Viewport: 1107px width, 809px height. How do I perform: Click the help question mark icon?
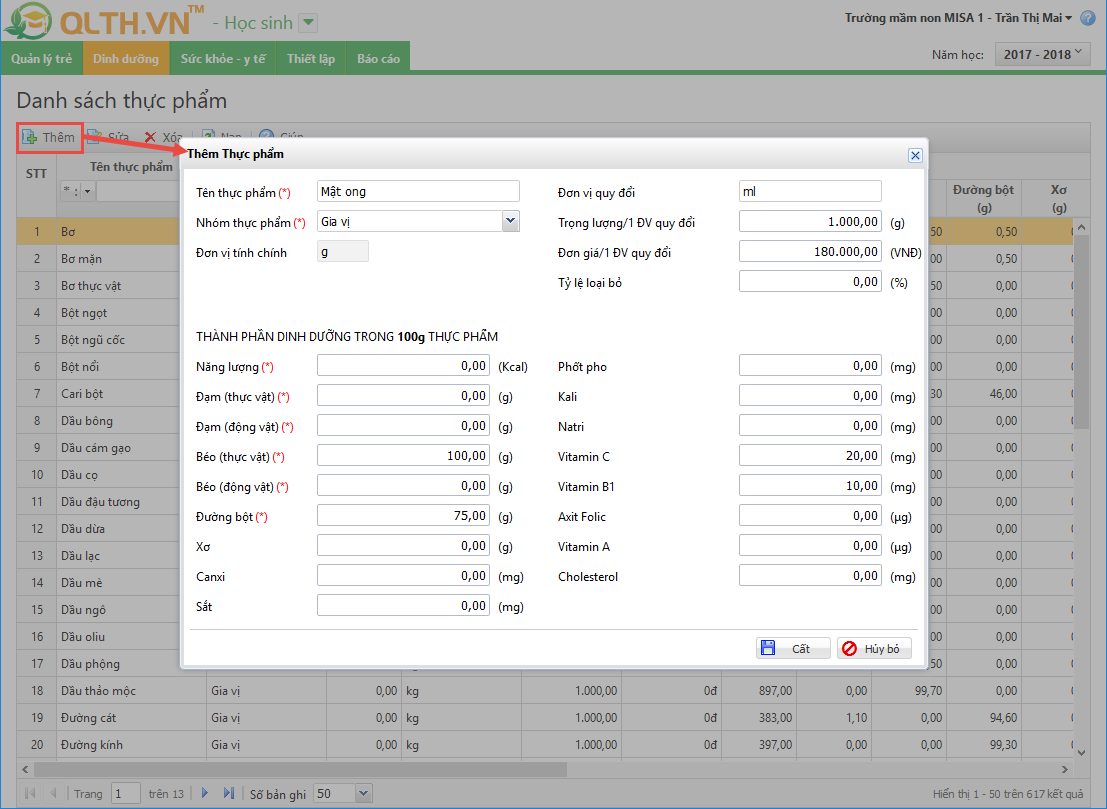click(x=1088, y=19)
